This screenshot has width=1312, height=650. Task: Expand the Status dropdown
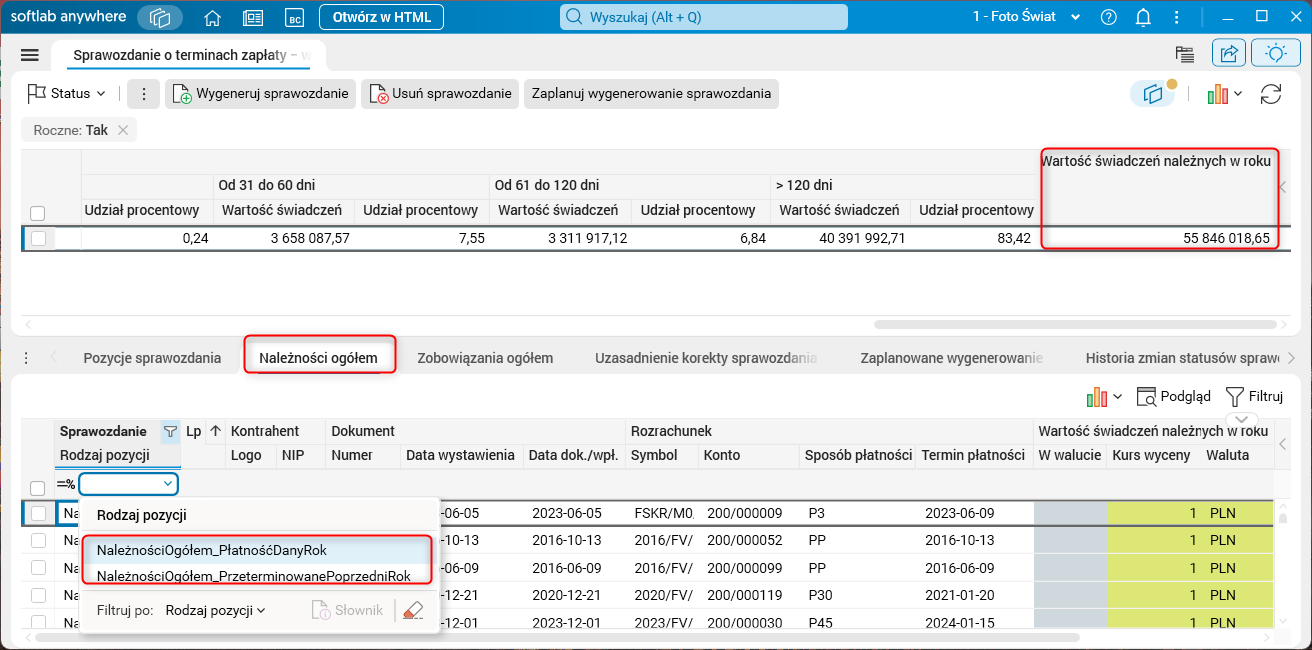point(68,94)
